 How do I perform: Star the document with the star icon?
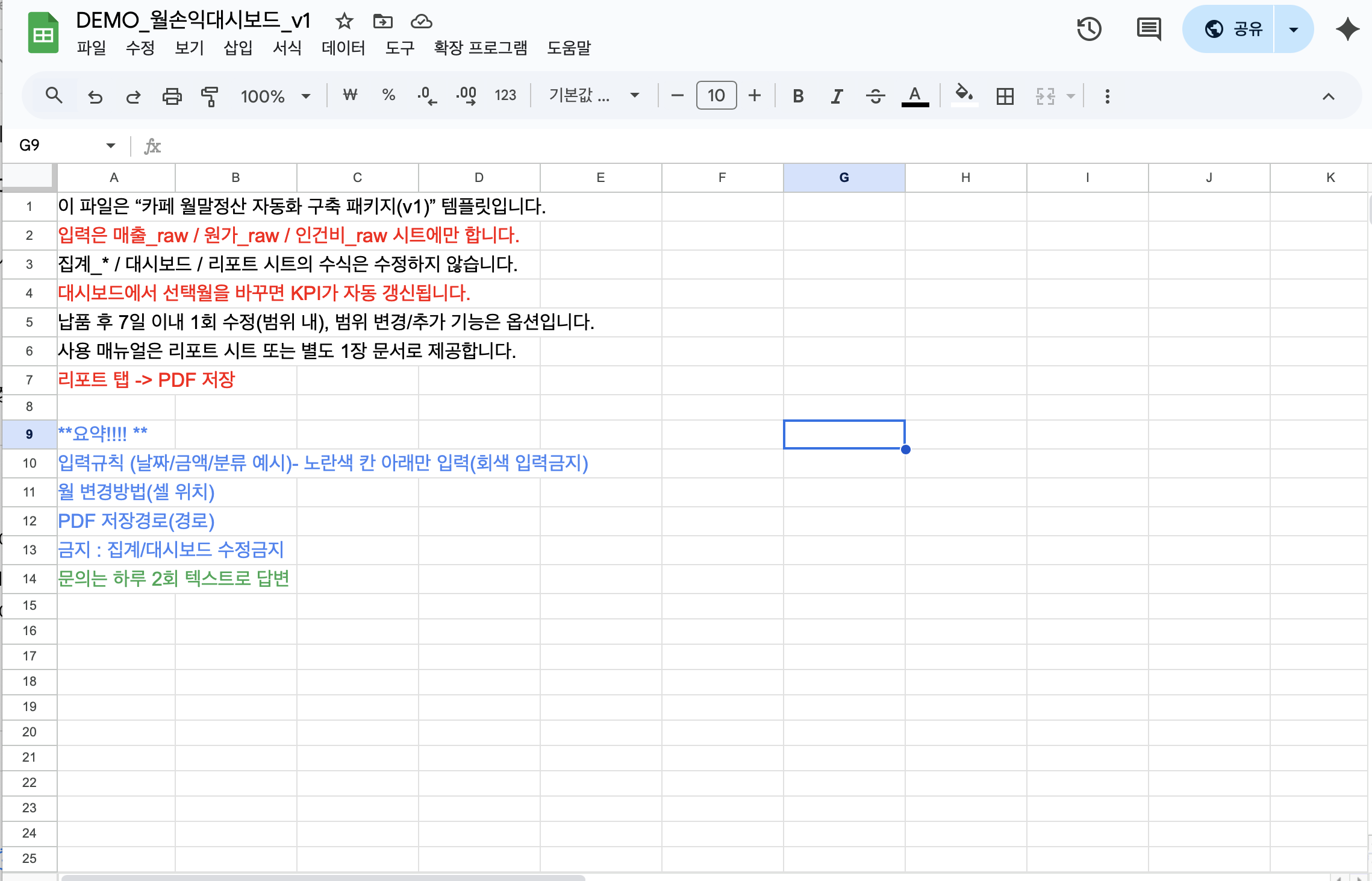pyautogui.click(x=344, y=22)
